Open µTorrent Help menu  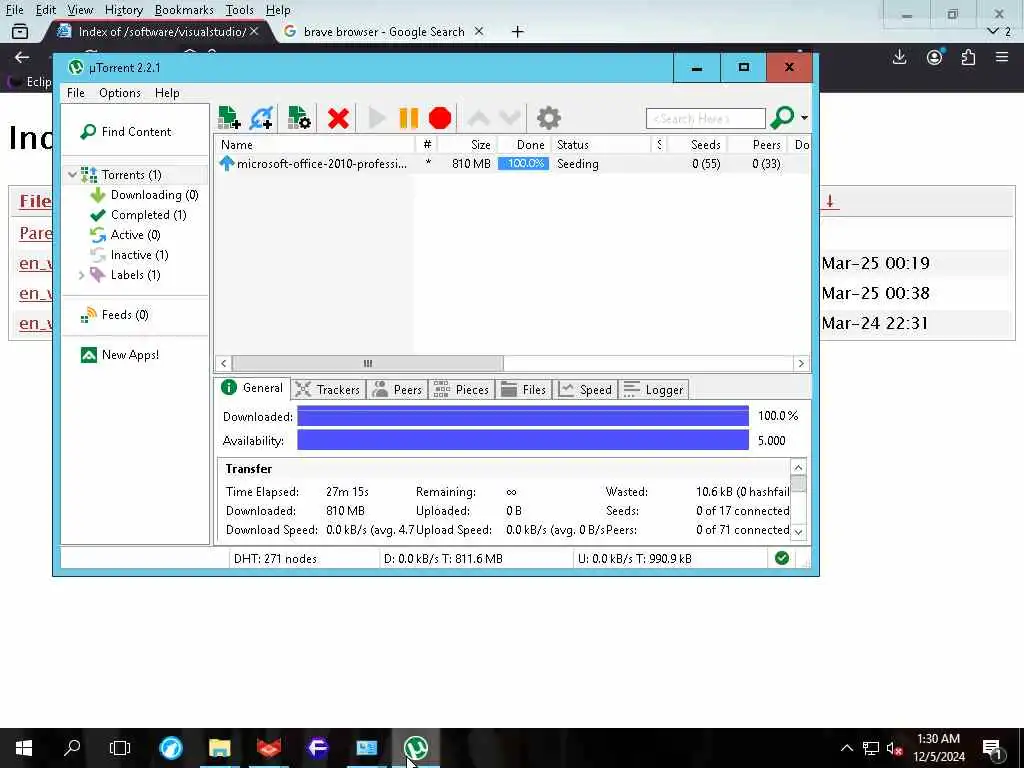pyautogui.click(x=167, y=93)
